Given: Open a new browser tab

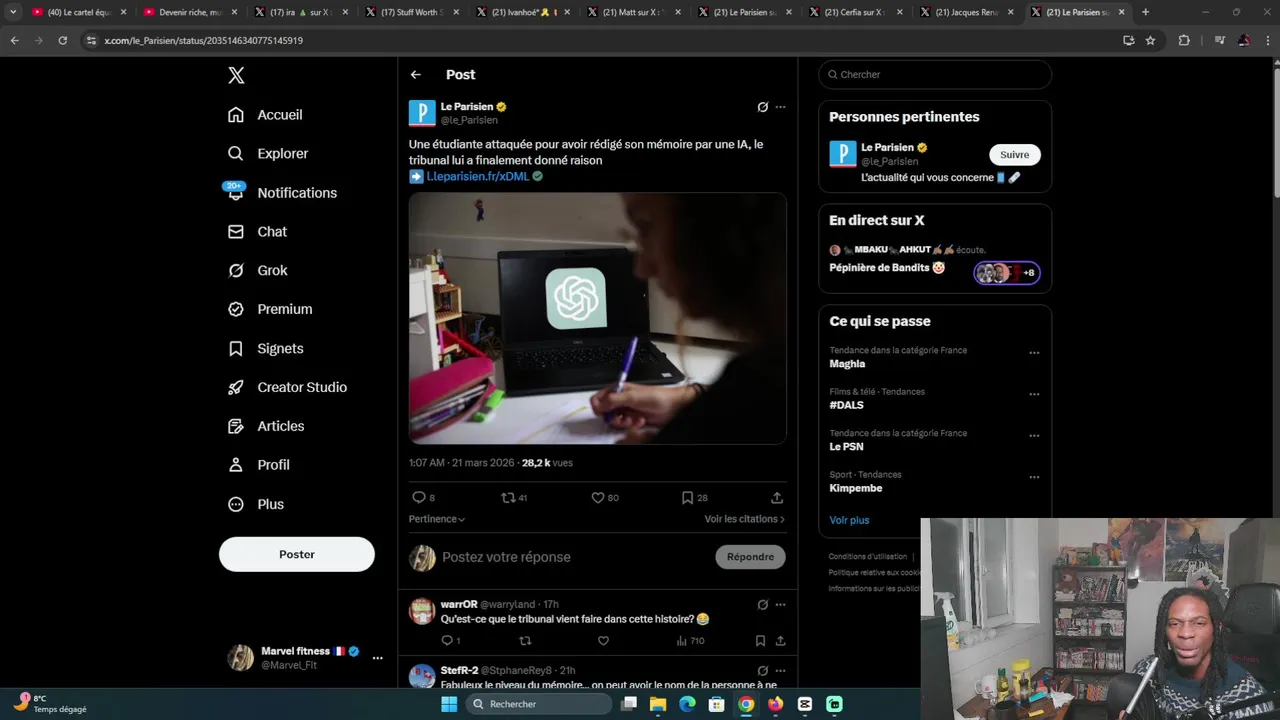Looking at the screenshot, I should pos(1145,12).
